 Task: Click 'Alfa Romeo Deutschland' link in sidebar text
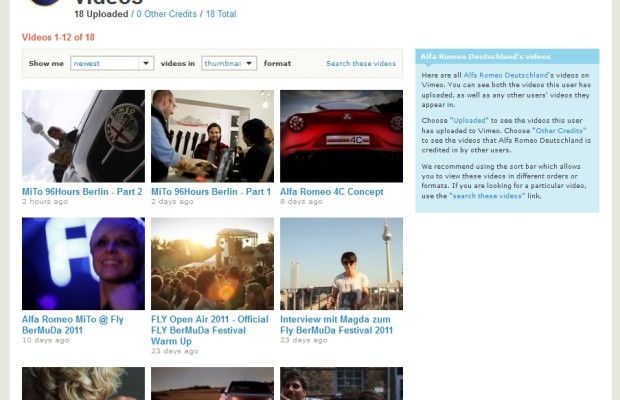pos(505,75)
